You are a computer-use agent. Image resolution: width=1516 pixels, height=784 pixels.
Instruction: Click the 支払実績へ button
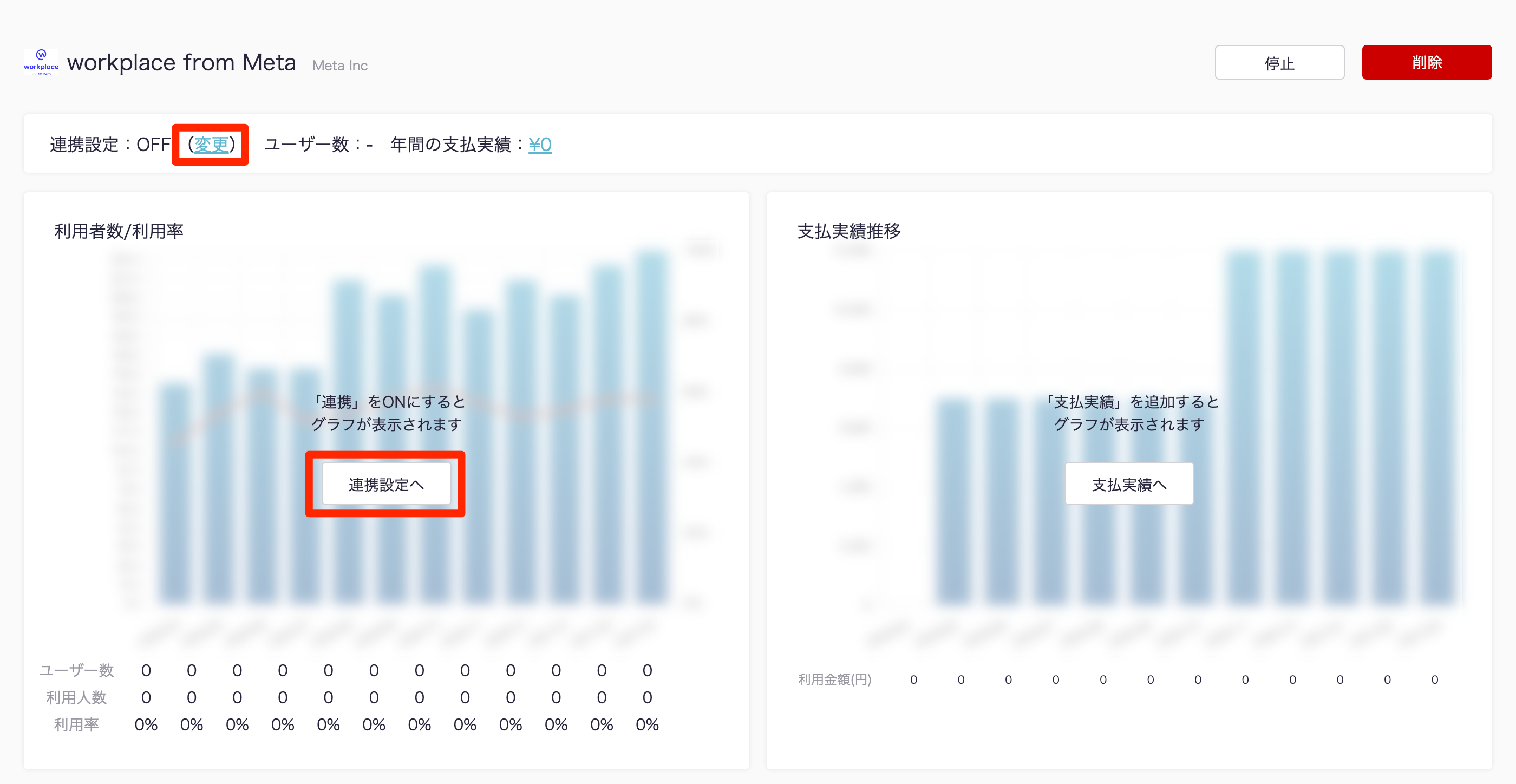(1128, 484)
